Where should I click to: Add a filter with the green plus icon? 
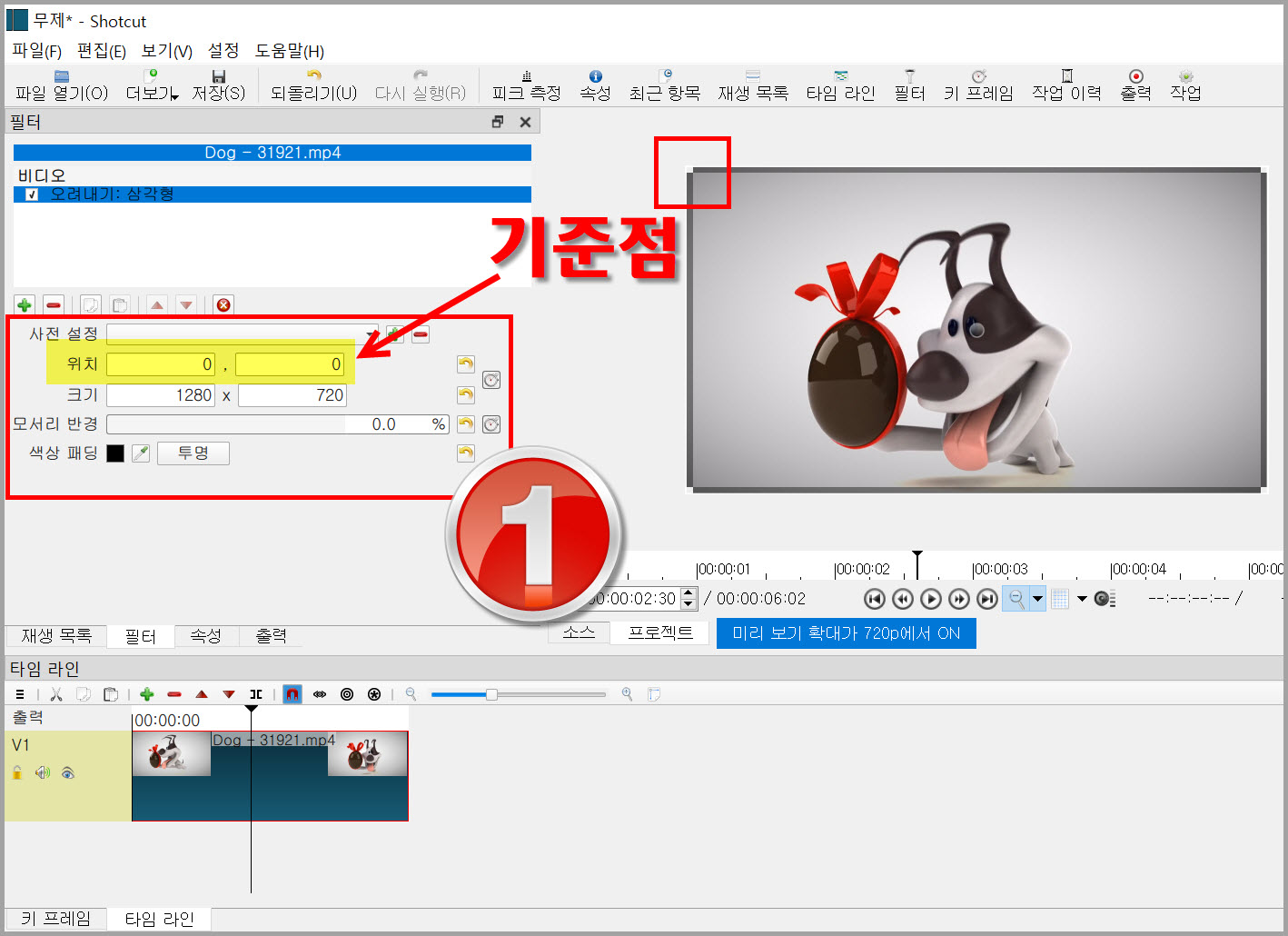coord(25,304)
